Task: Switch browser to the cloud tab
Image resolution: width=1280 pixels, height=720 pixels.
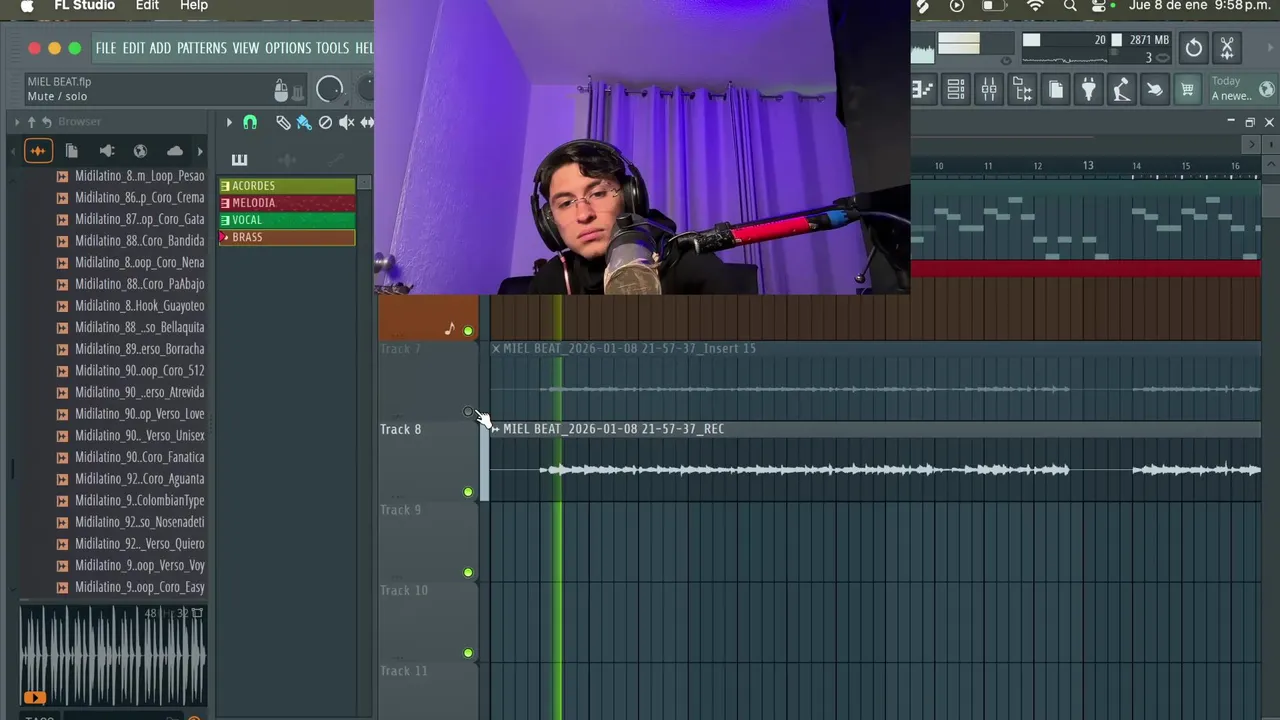Action: 175,151
